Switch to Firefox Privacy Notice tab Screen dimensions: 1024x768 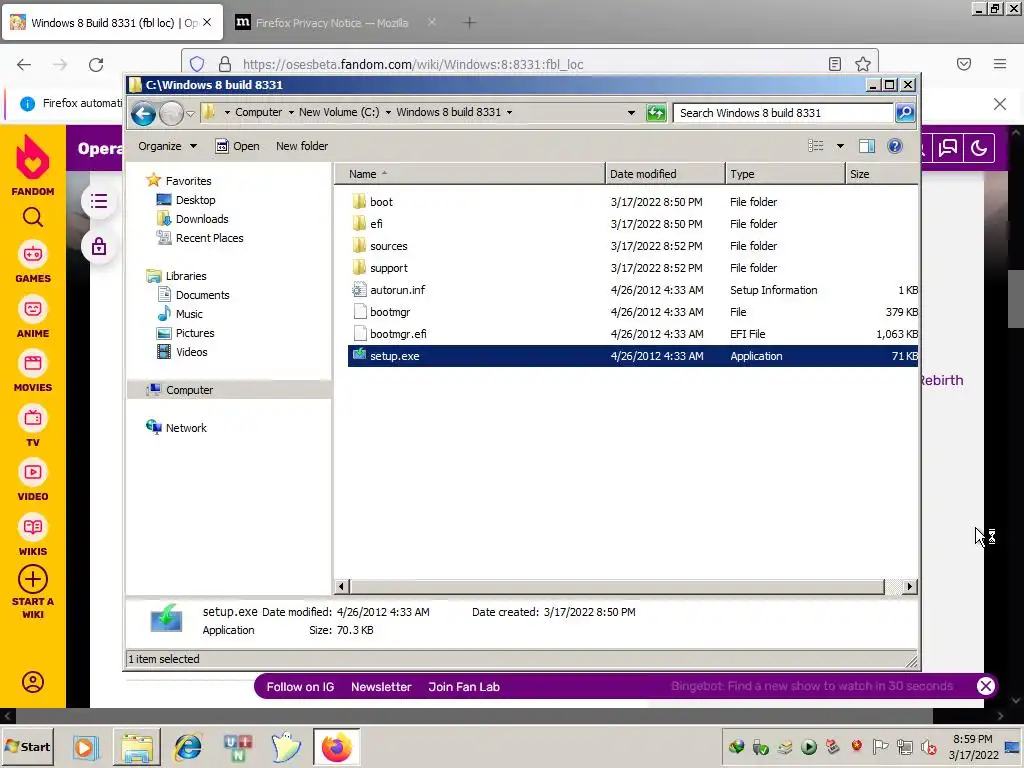[332, 23]
